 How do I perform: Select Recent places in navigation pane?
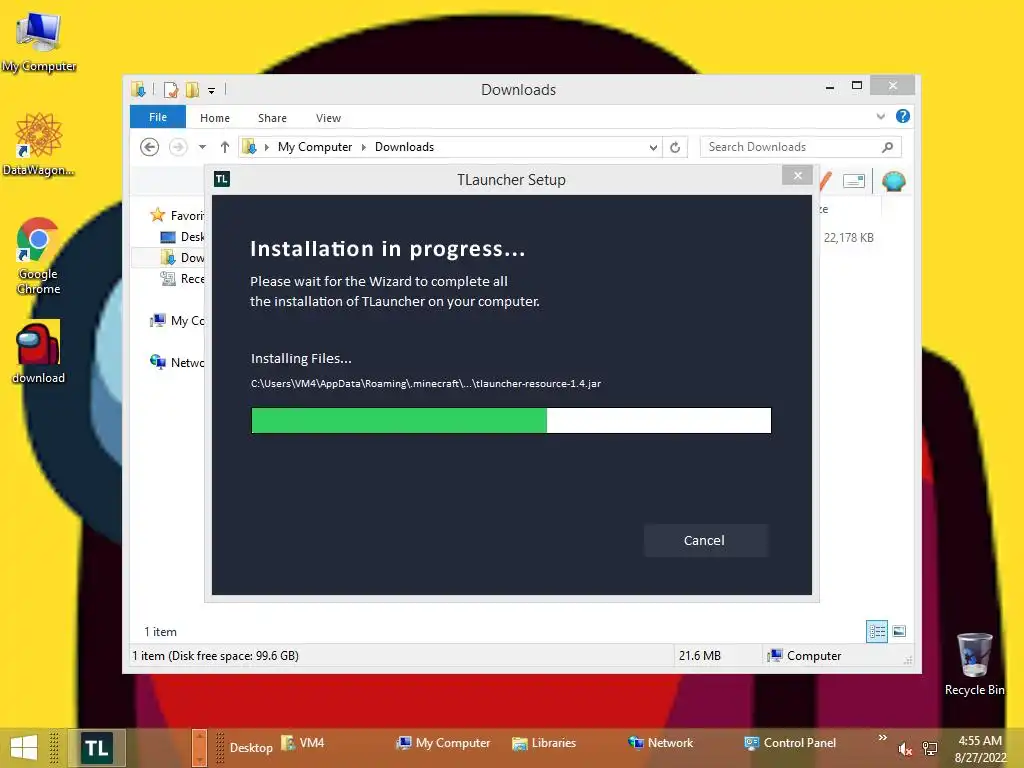(182, 278)
